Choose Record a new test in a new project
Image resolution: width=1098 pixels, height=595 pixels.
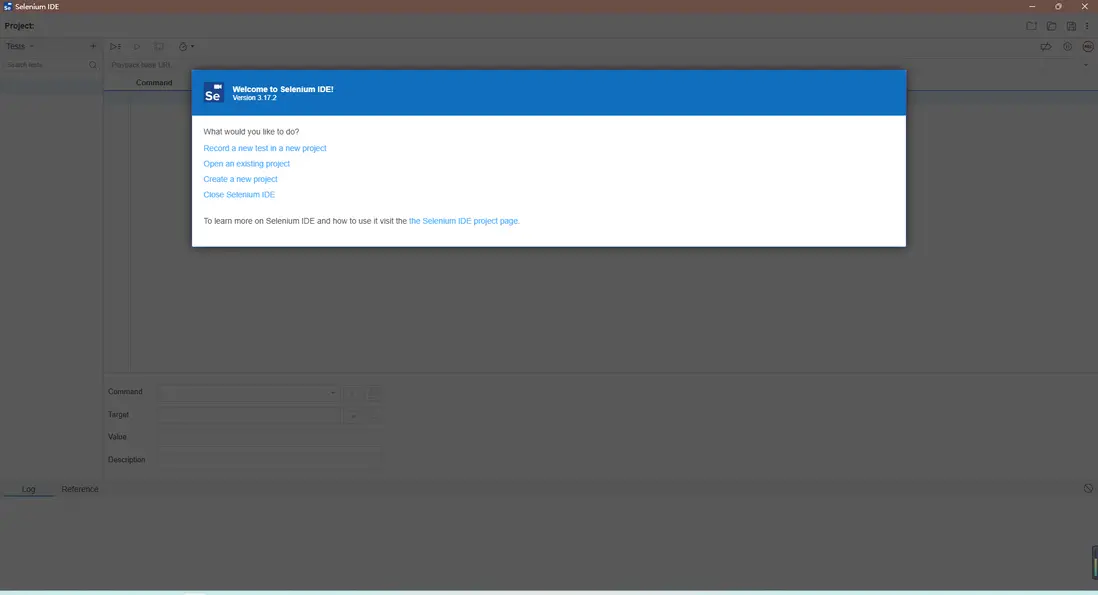[x=264, y=147]
